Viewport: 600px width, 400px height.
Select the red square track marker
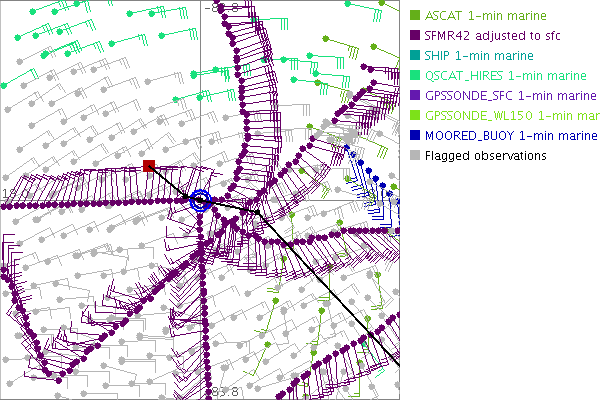tap(149, 165)
